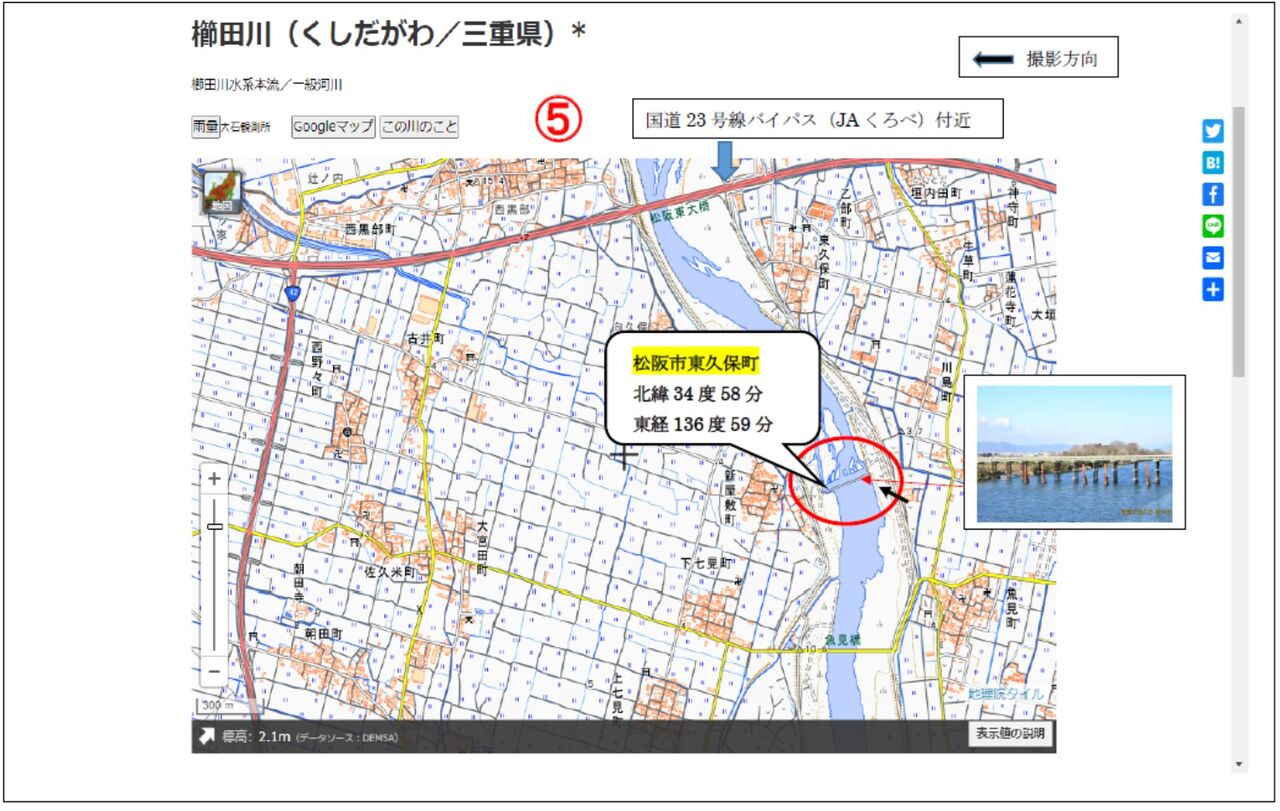Click the 櫛田川（くしだがわ／三重県） page title
Image resolution: width=1280 pixels, height=811 pixels.
[x=378, y=34]
